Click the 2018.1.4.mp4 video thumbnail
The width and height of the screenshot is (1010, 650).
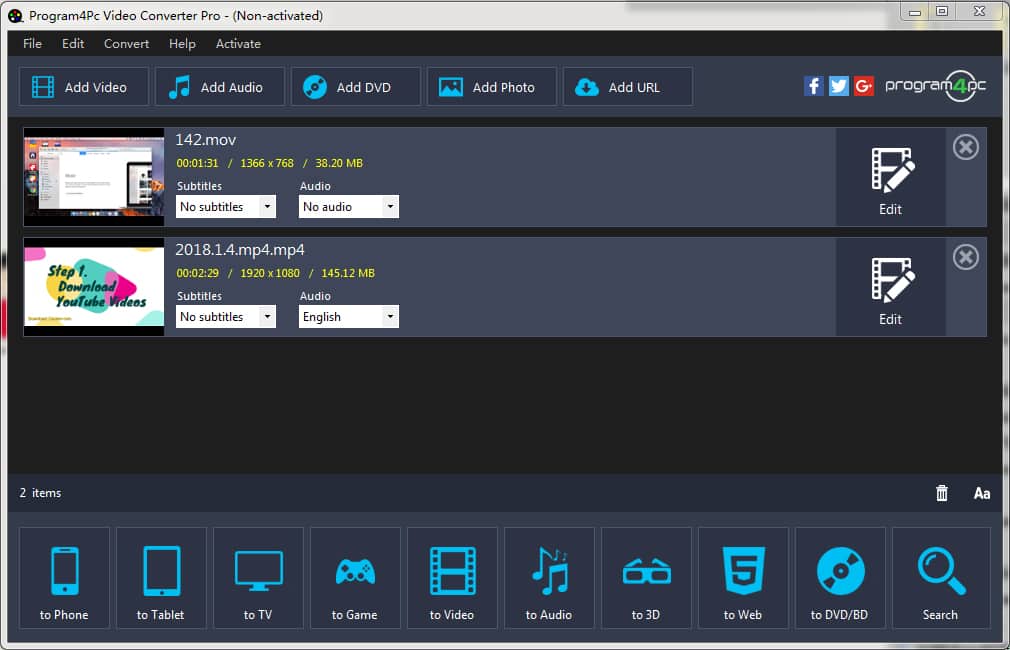click(94, 286)
